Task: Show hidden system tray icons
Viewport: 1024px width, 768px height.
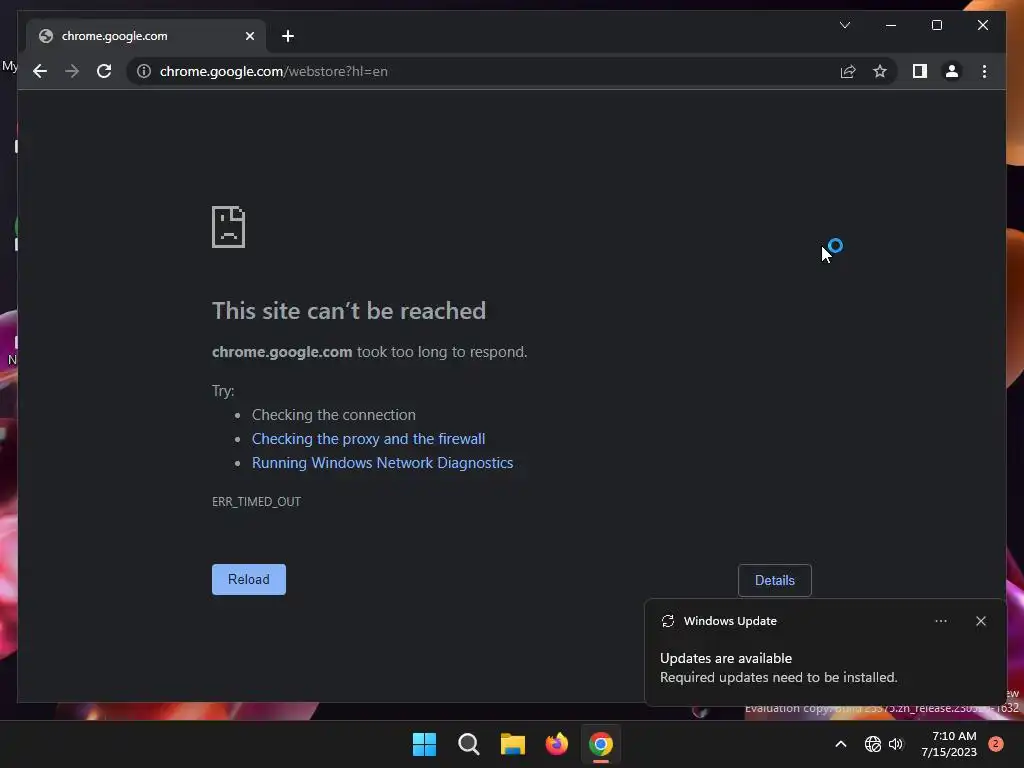Action: point(841,744)
